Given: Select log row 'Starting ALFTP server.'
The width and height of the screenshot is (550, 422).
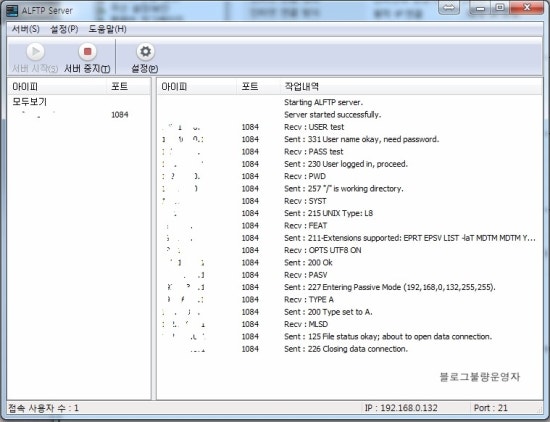Looking at the screenshot, I should pos(349,102).
